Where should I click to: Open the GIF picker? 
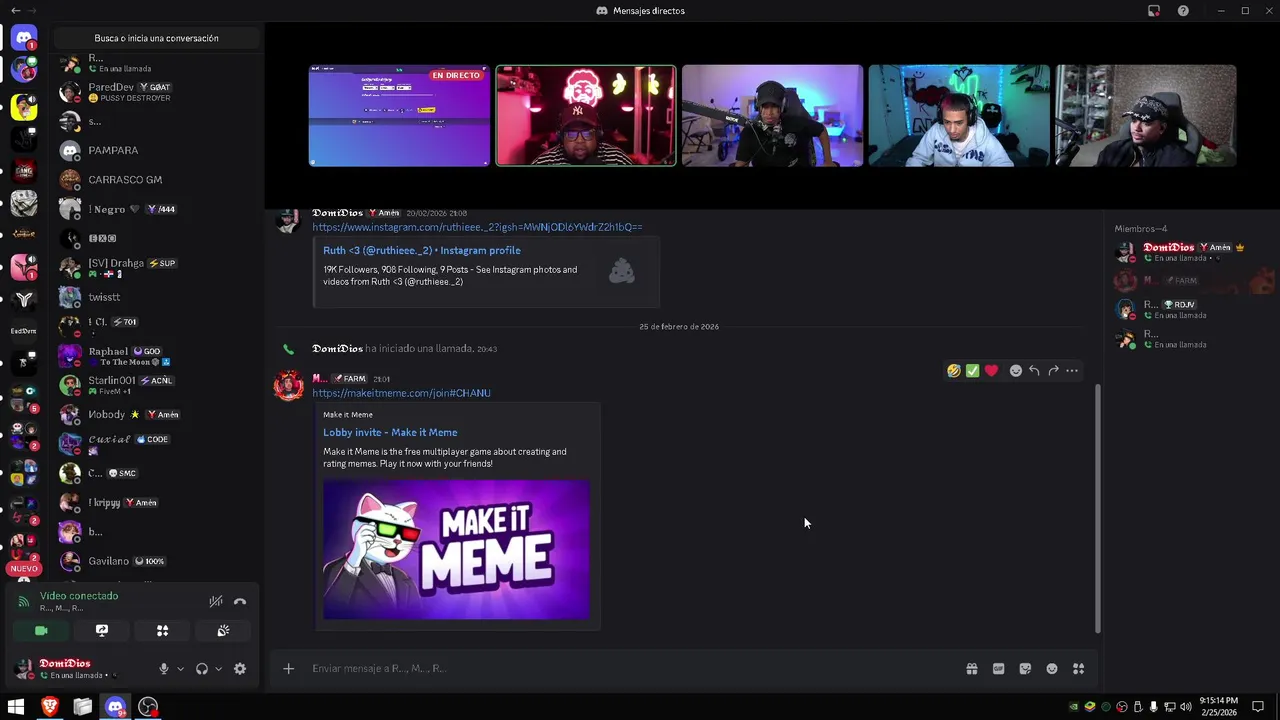[998, 669]
